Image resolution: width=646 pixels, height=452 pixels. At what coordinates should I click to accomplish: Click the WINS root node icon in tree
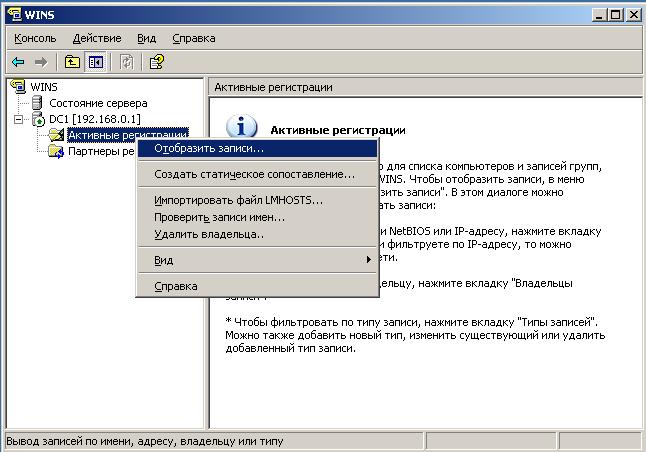pos(18,87)
